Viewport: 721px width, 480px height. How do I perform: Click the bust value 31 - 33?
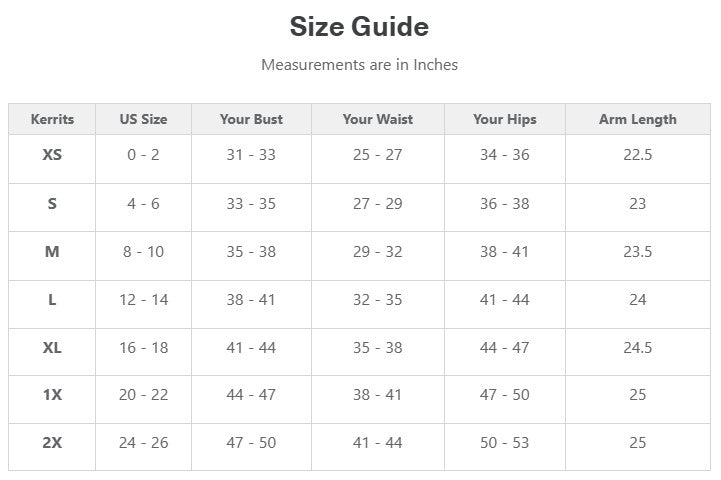(251, 155)
